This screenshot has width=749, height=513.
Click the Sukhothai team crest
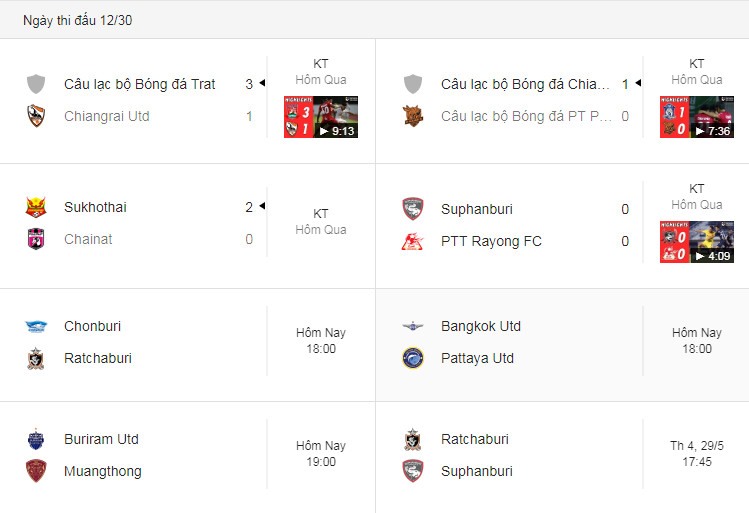tap(36, 207)
